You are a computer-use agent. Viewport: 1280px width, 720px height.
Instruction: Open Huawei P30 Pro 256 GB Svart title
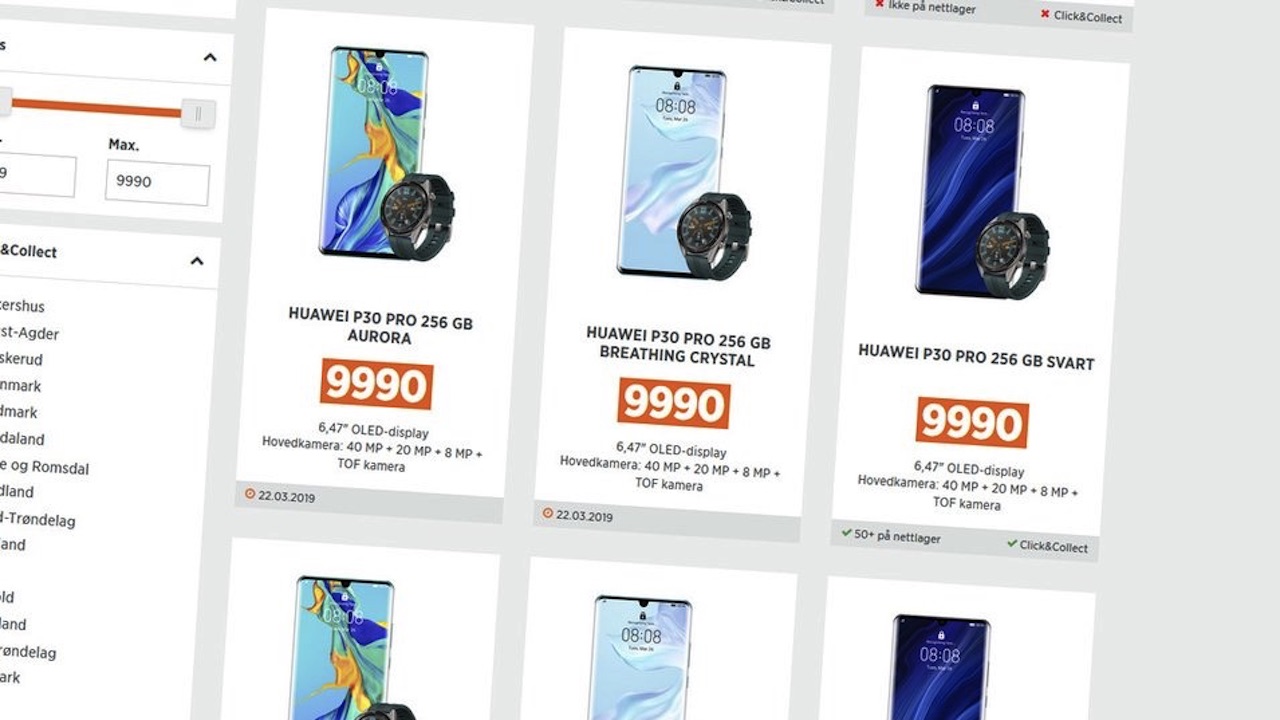tap(976, 357)
